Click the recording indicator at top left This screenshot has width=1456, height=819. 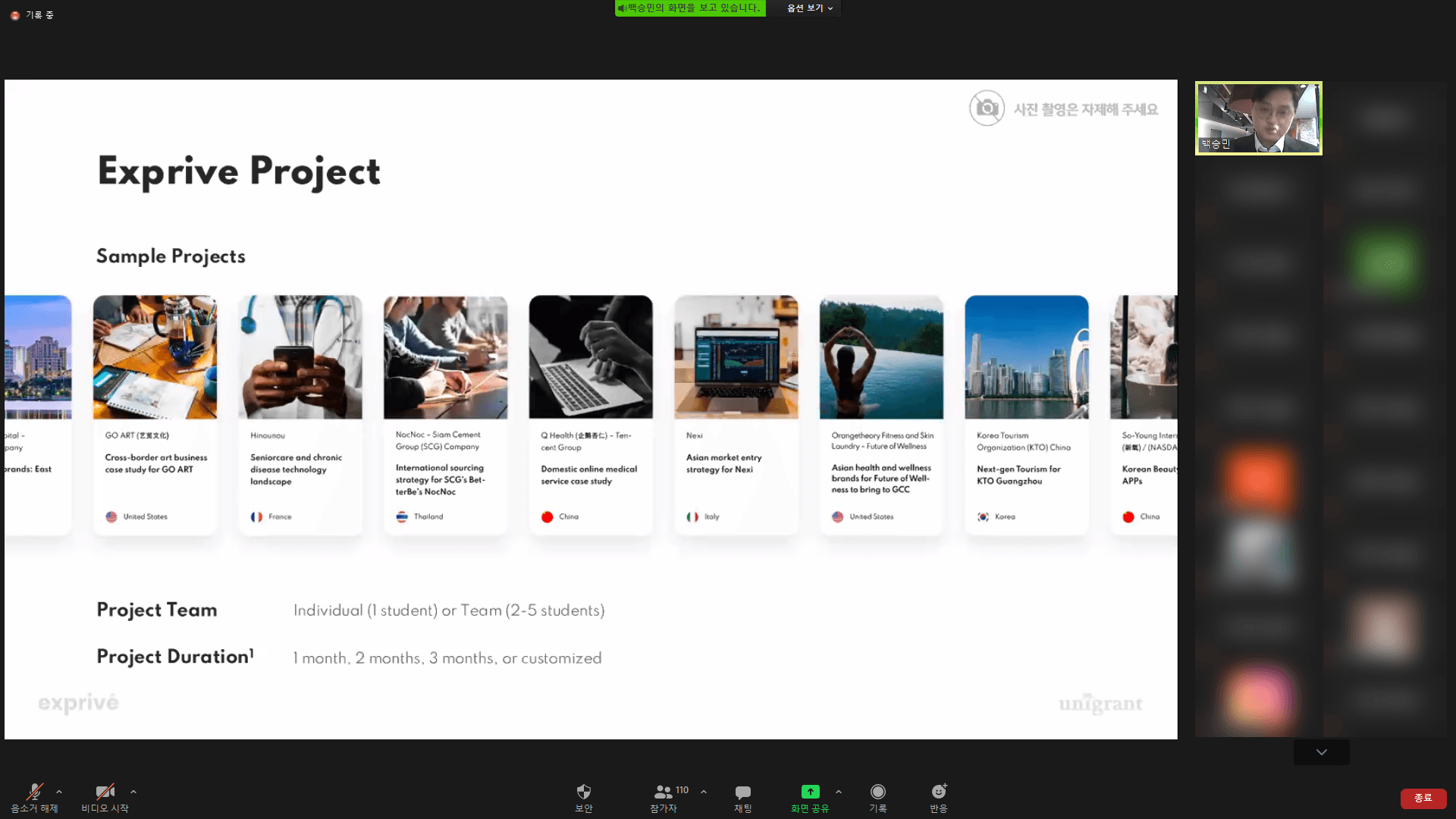pos(32,15)
